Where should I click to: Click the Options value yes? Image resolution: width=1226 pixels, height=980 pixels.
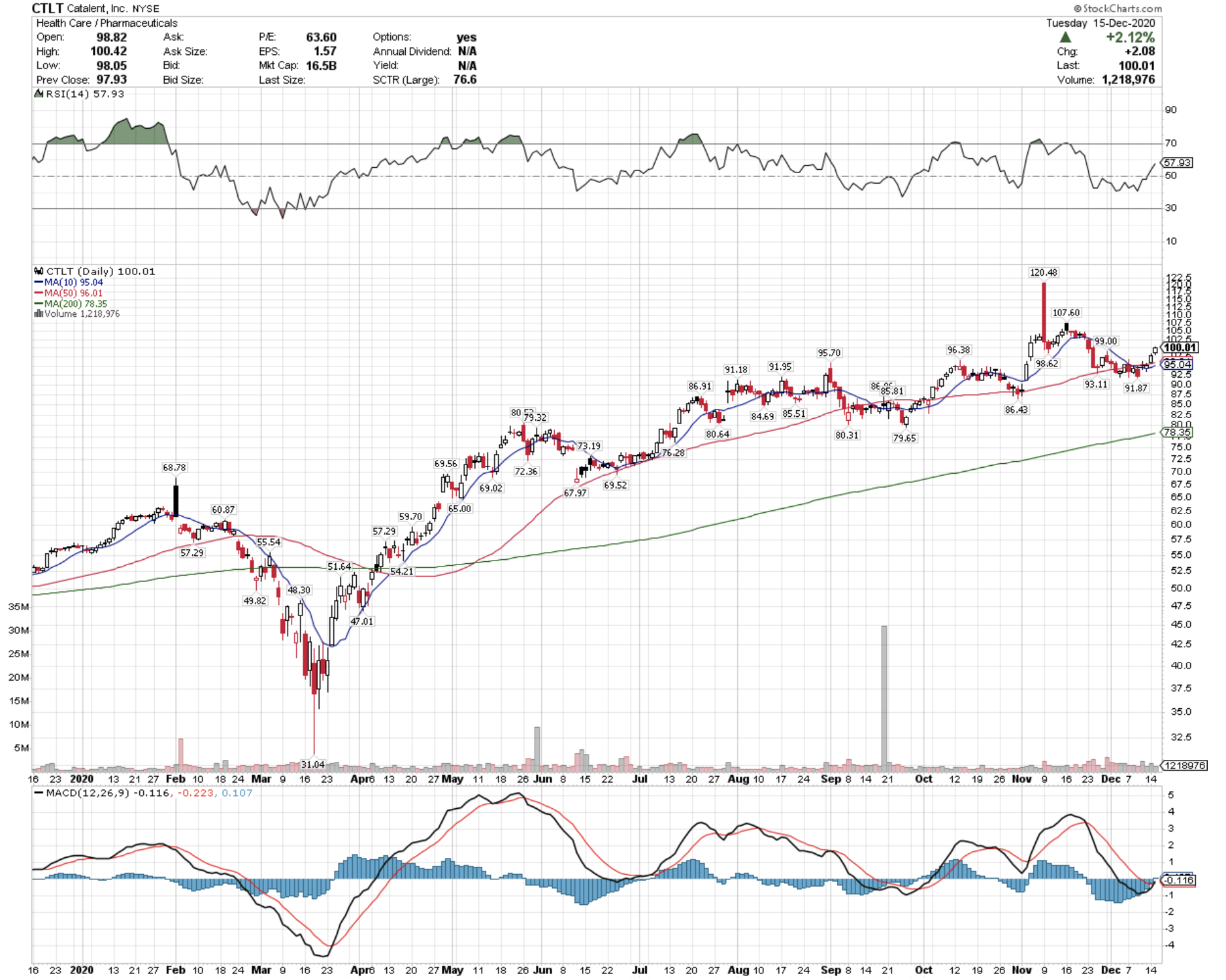click(x=466, y=37)
